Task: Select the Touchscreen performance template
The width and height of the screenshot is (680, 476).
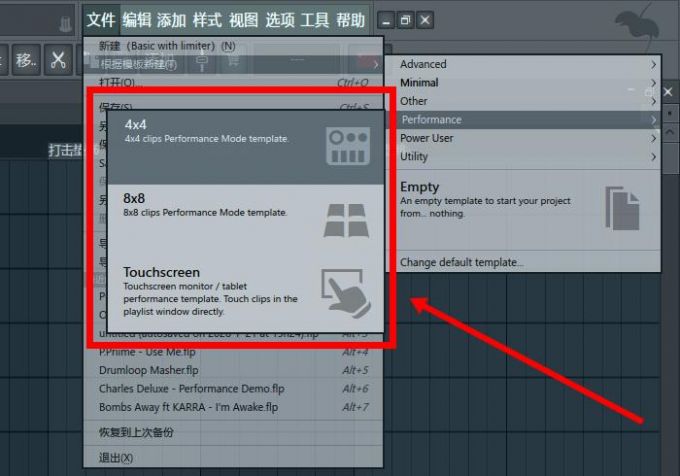Action: point(246,295)
